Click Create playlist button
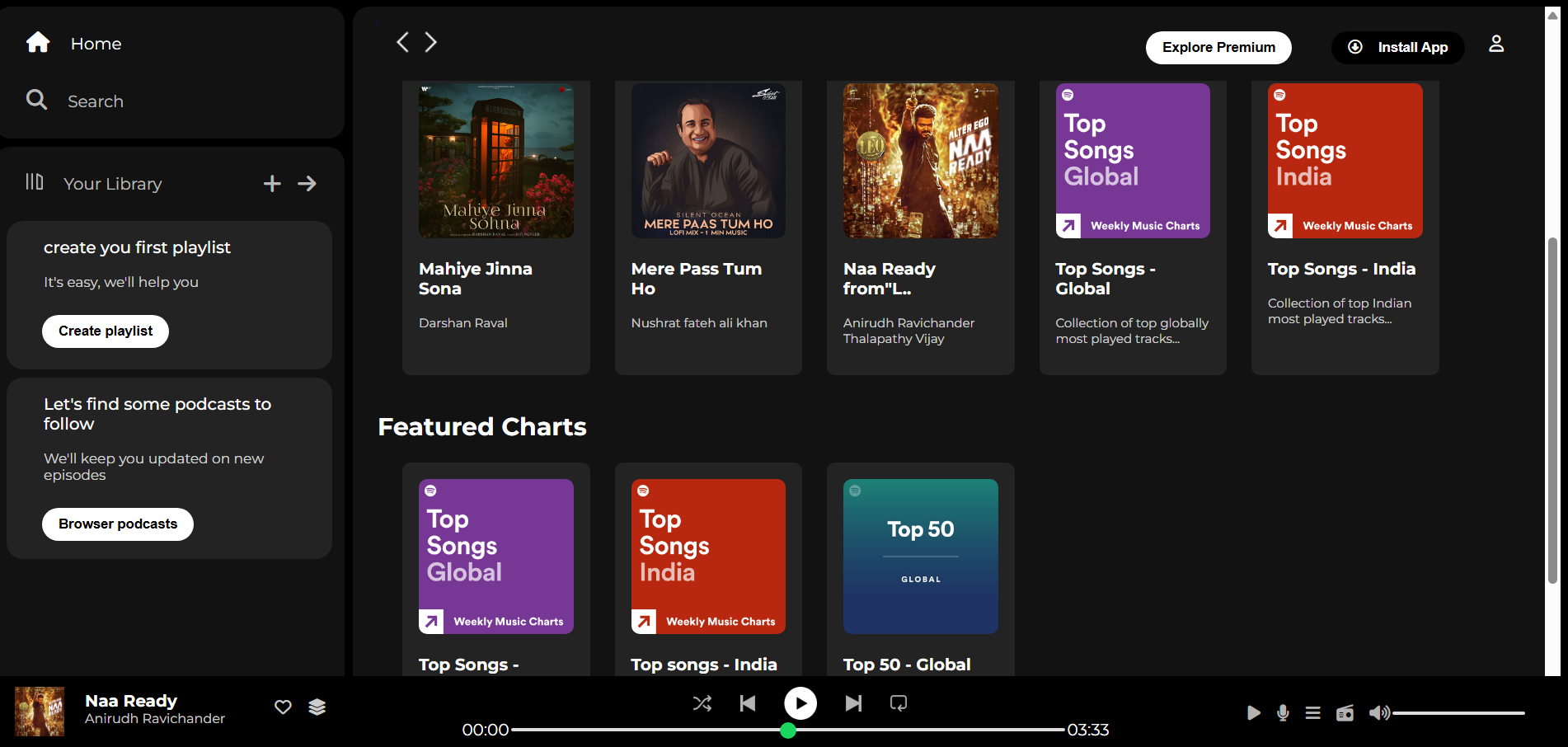 (x=106, y=331)
